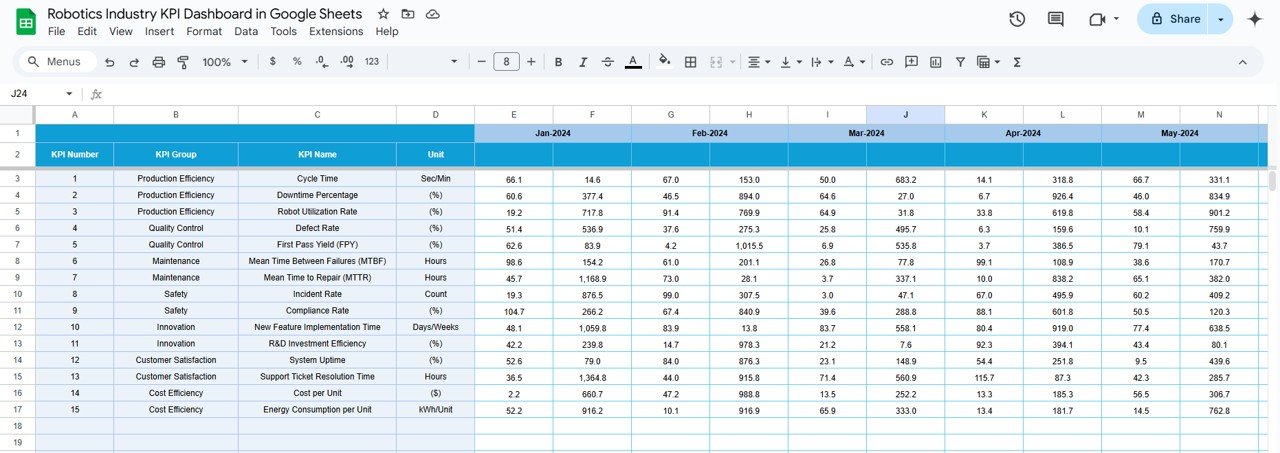Print the spreadsheet
This screenshot has width=1280, height=453.
point(158,62)
